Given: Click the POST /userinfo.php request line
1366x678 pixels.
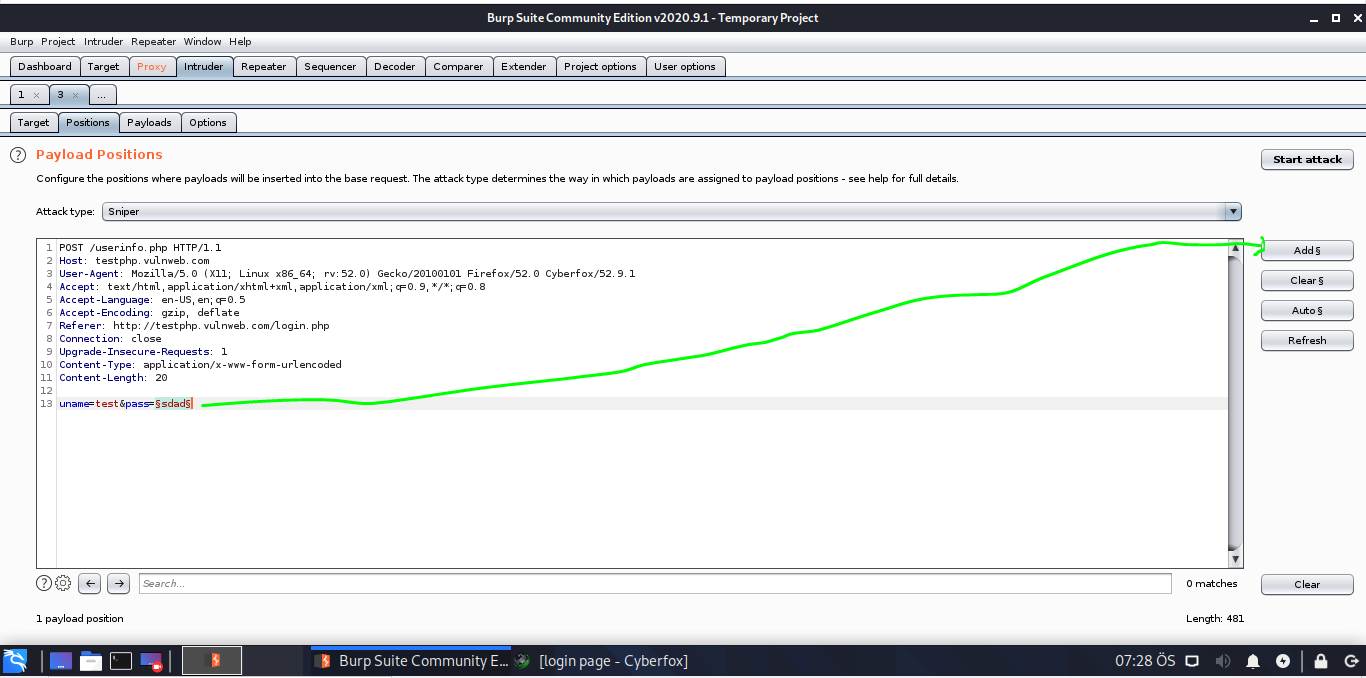Looking at the screenshot, I should pos(140,247).
